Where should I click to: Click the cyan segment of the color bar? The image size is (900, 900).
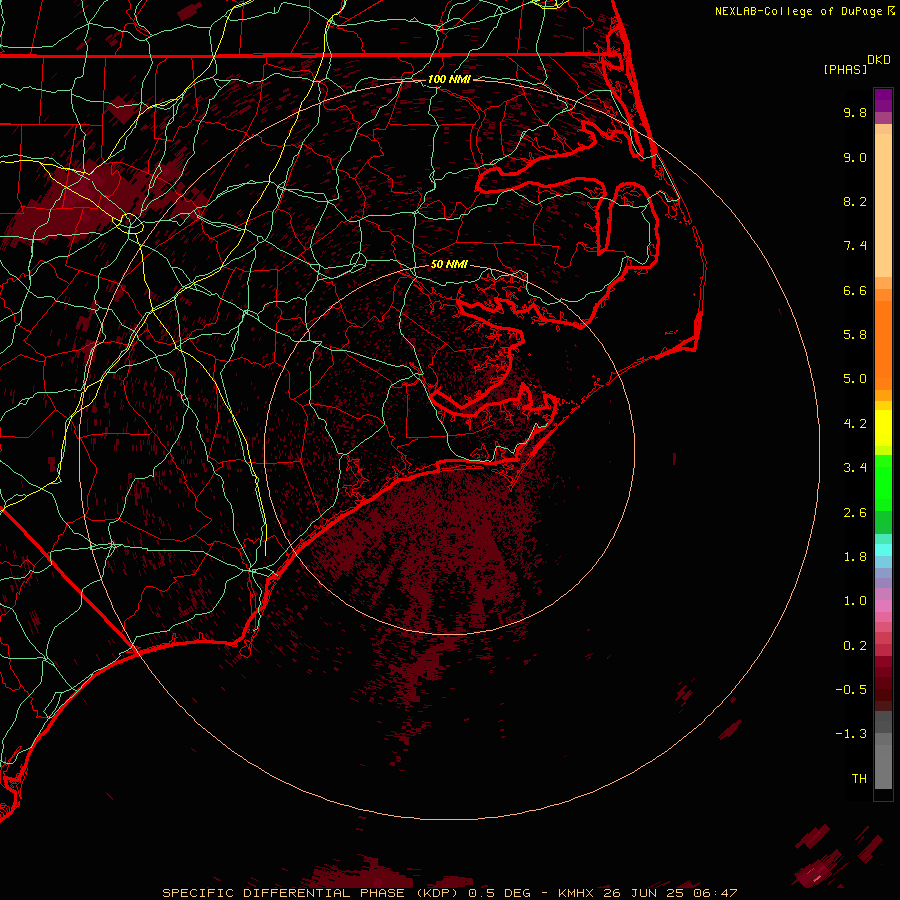(x=883, y=550)
